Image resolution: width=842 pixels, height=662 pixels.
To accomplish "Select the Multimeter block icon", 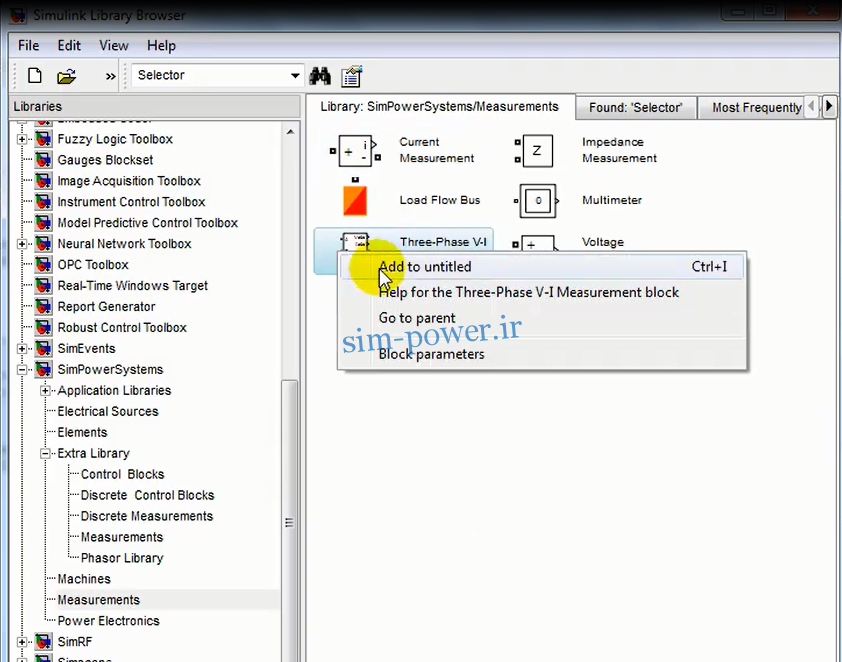I will click(x=536, y=201).
